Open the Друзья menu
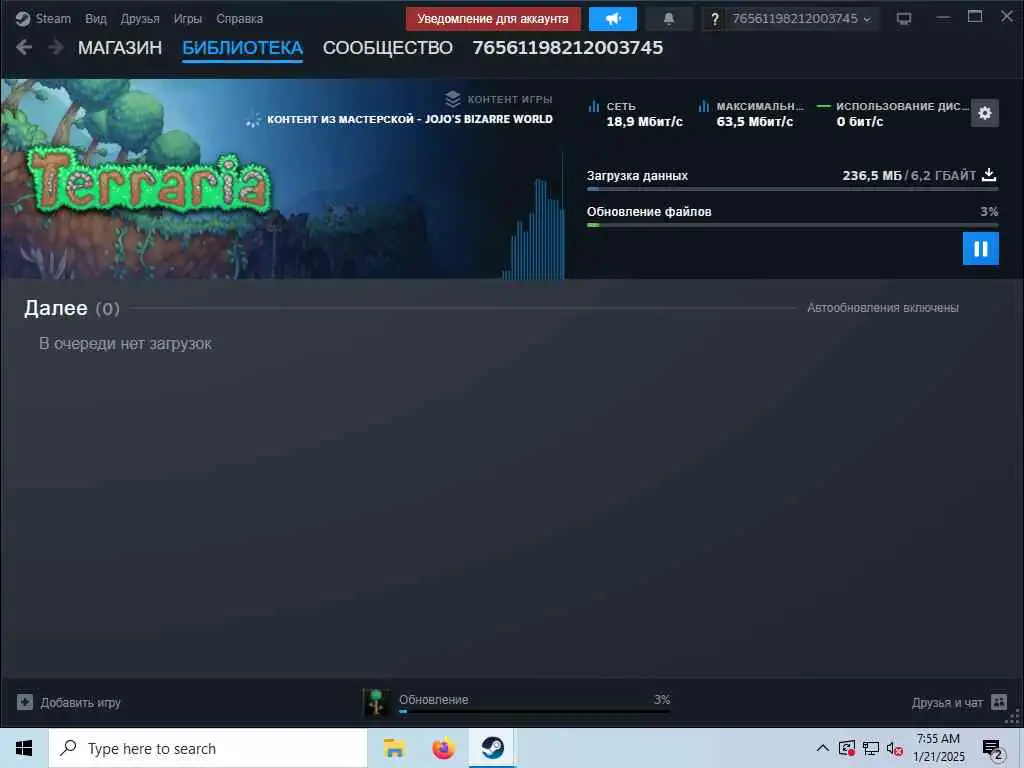 (x=140, y=19)
